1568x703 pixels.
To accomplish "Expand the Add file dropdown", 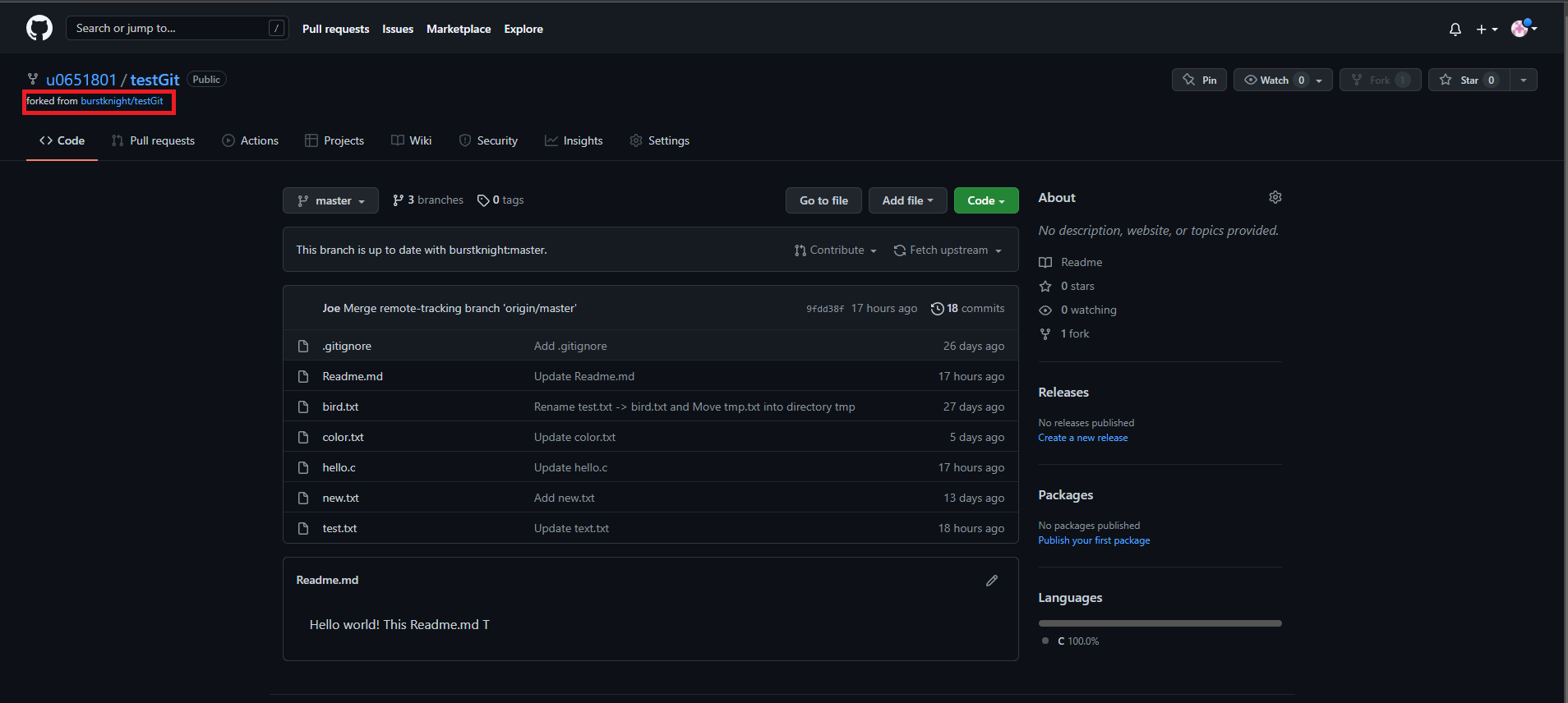I will pos(908,200).
